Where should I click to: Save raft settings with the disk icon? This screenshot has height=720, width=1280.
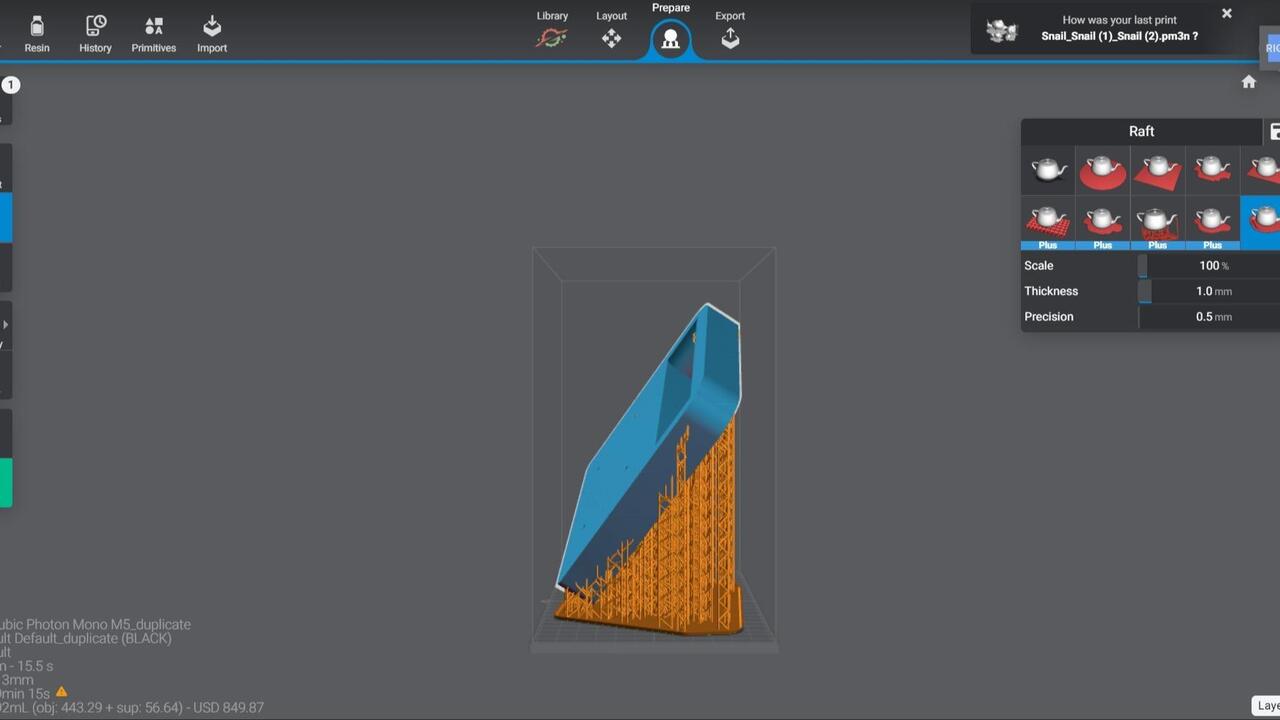click(1274, 132)
